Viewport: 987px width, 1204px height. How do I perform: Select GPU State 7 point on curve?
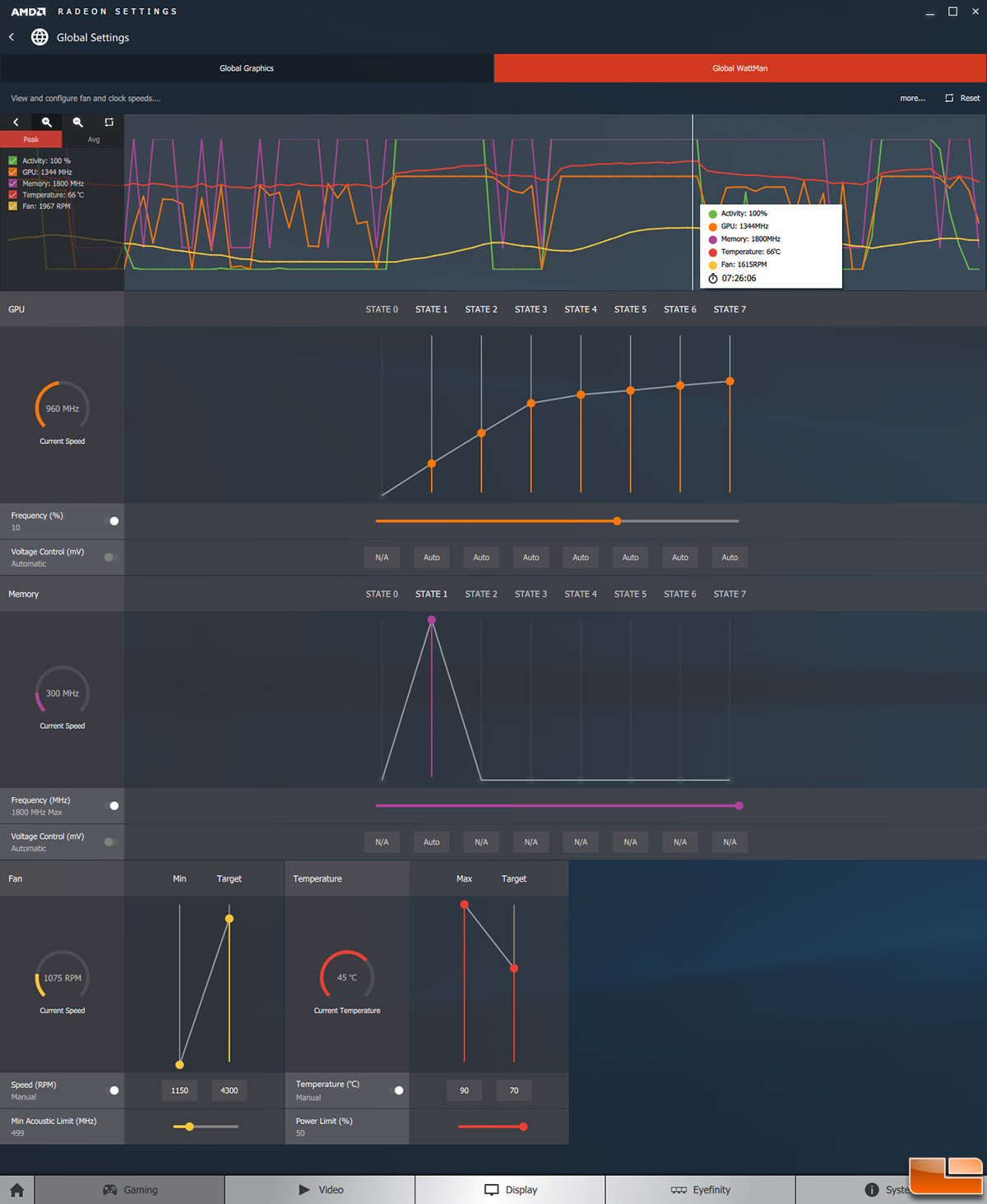730,382
